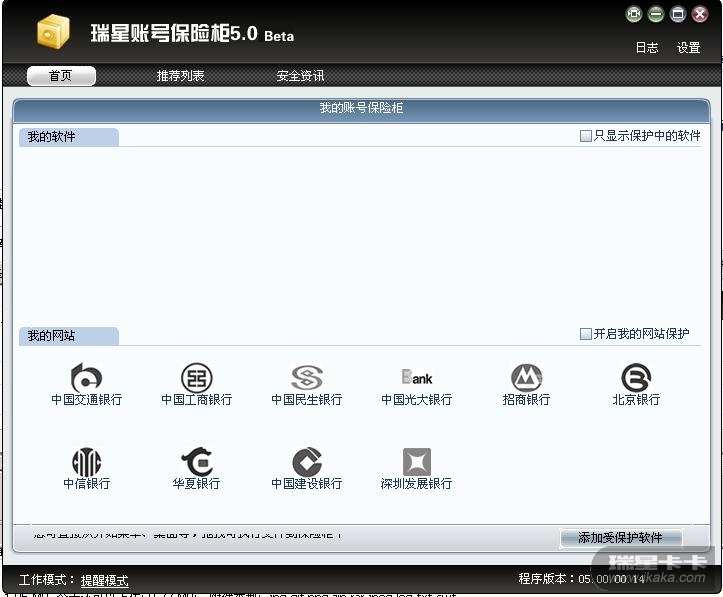The image size is (723, 597).
Task: Open the 日志 log menu
Action: pyautogui.click(x=647, y=47)
